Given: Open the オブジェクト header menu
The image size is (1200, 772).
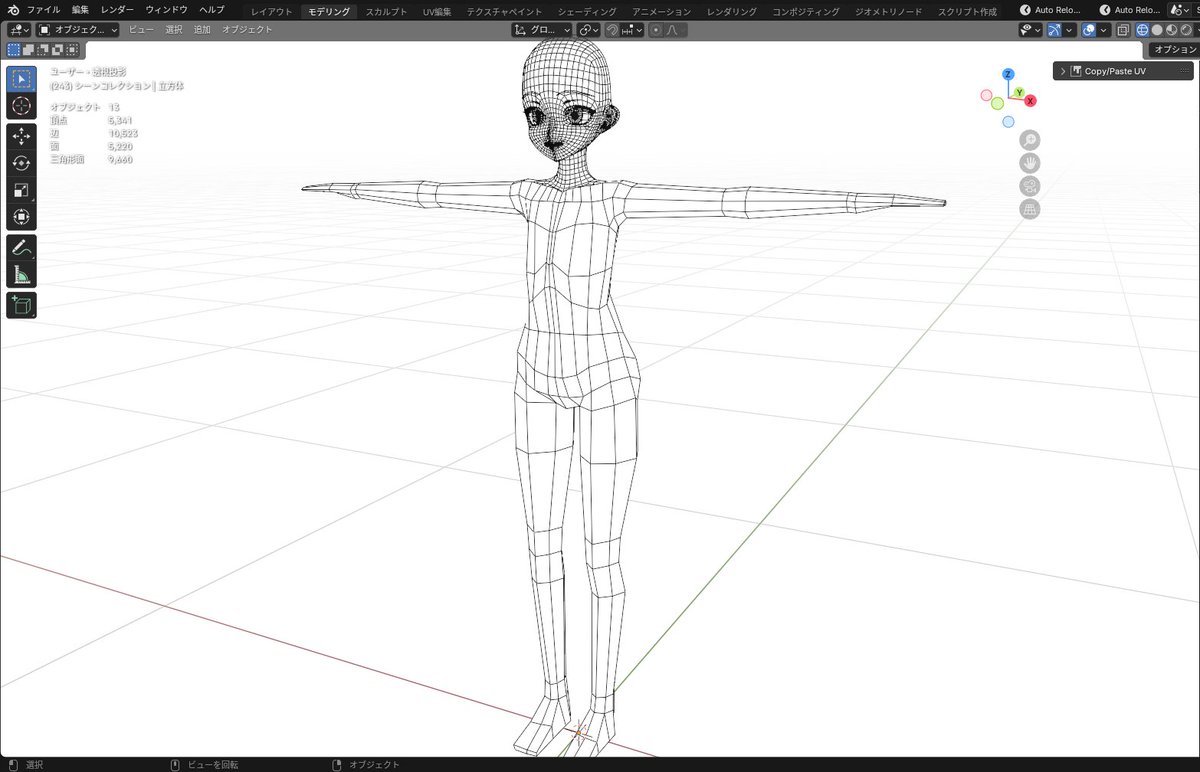Looking at the screenshot, I should coord(247,30).
